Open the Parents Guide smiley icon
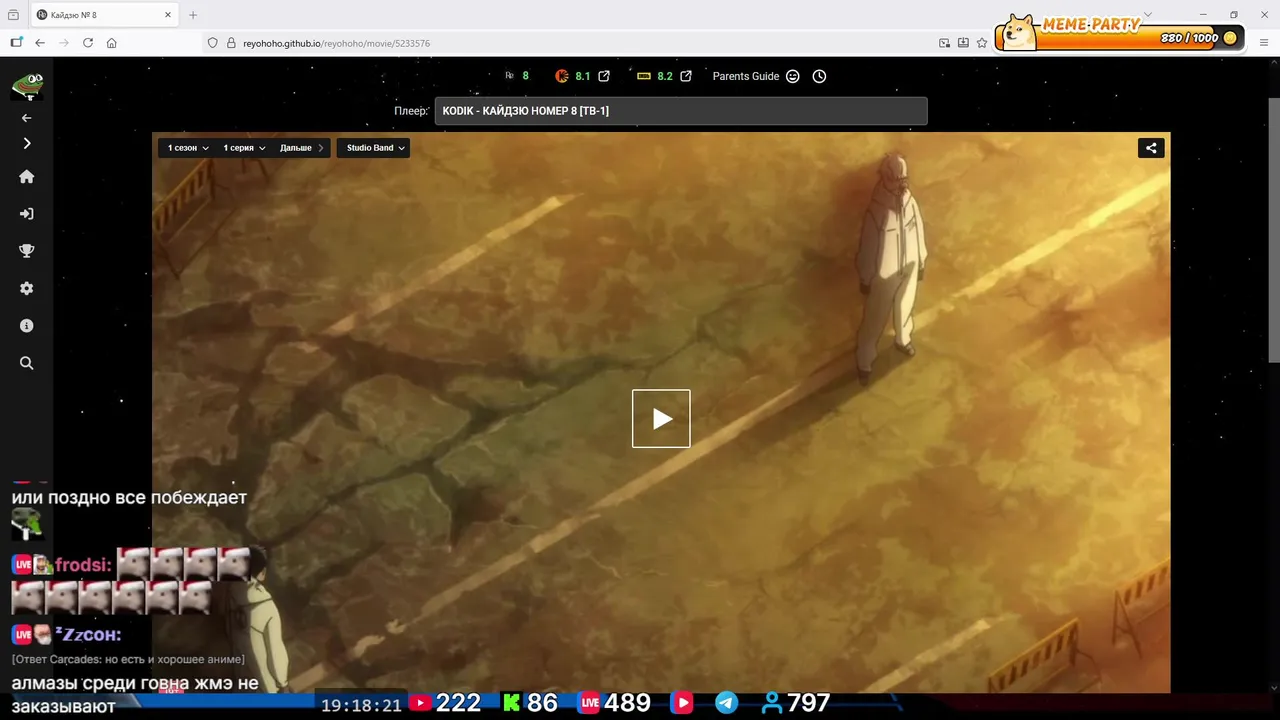Image resolution: width=1280 pixels, height=720 pixels. coord(793,76)
